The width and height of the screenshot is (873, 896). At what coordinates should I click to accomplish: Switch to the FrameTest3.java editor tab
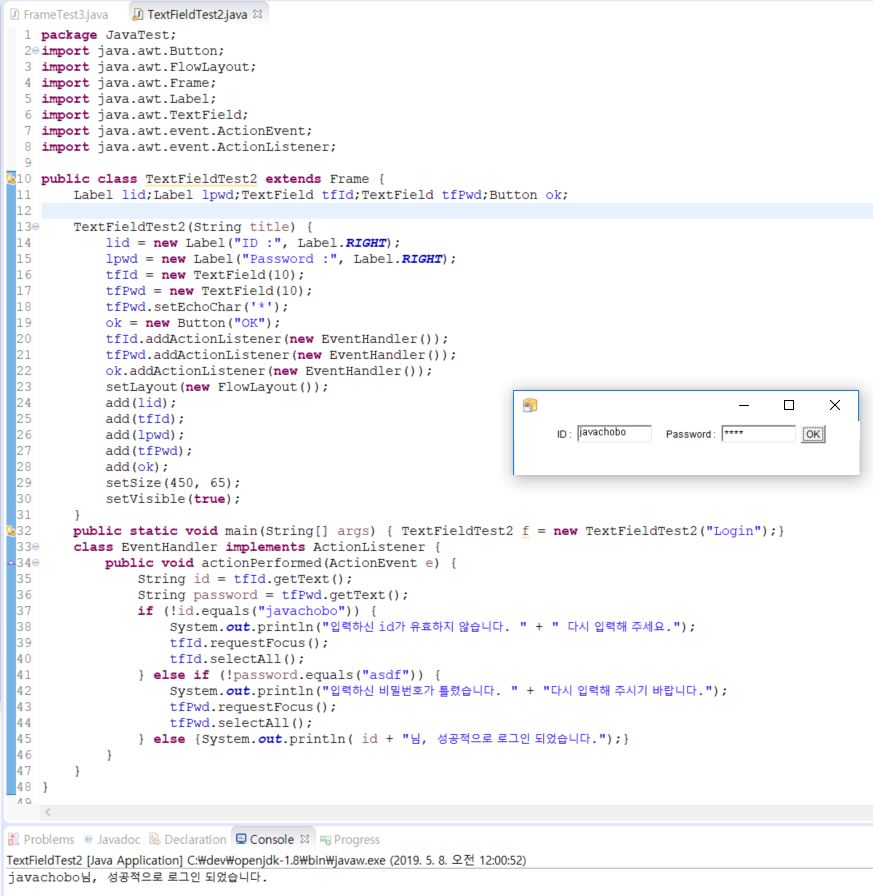[59, 14]
